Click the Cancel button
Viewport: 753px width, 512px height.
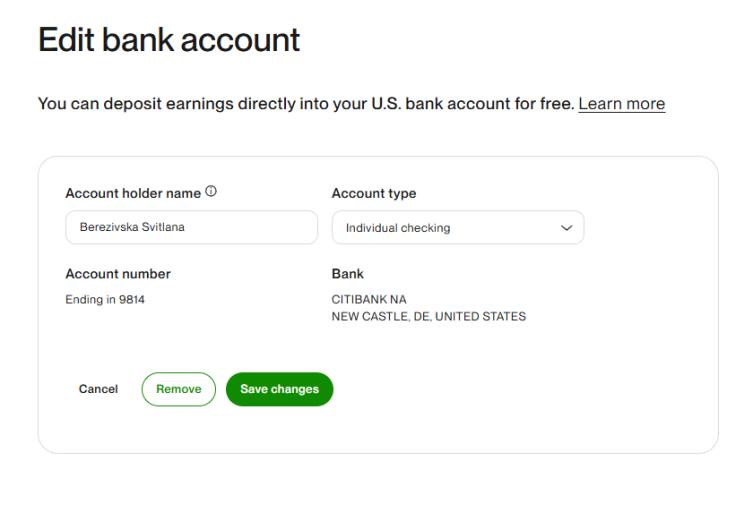point(98,389)
